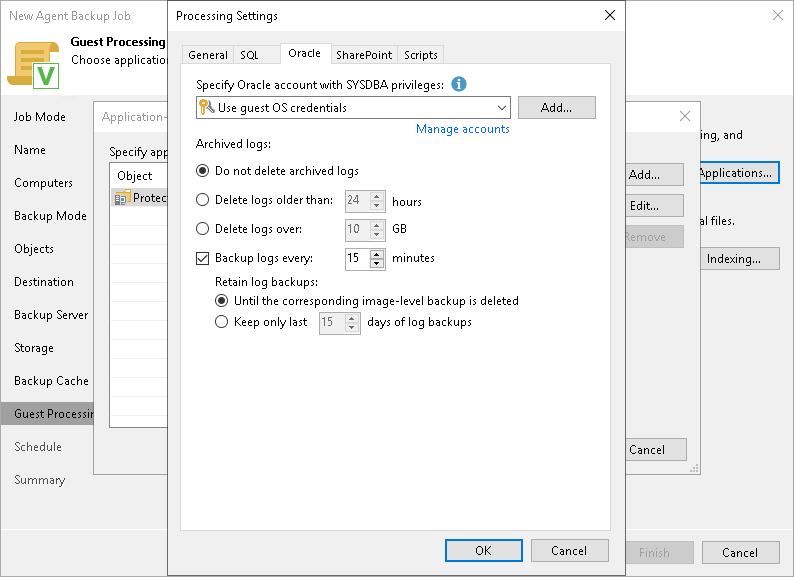Cancel the New Agent Backup Job wizard
Image resolution: width=794 pixels, height=577 pixels.
(x=740, y=553)
